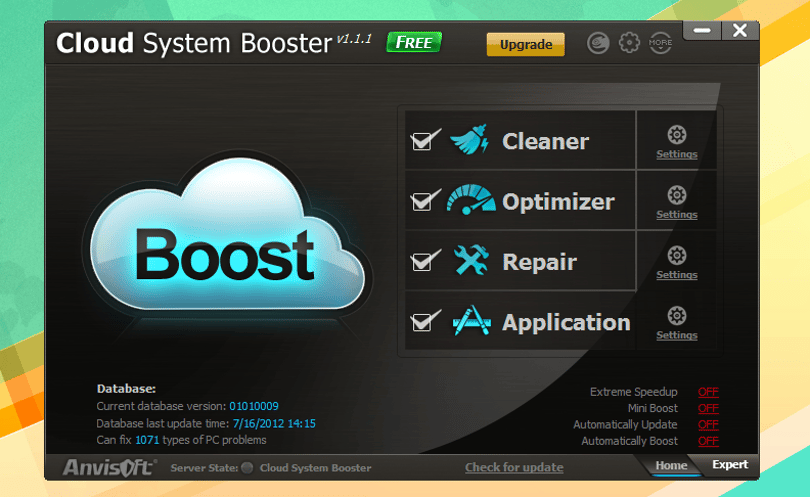
Task: Click Check for update link
Action: pyautogui.click(x=514, y=468)
